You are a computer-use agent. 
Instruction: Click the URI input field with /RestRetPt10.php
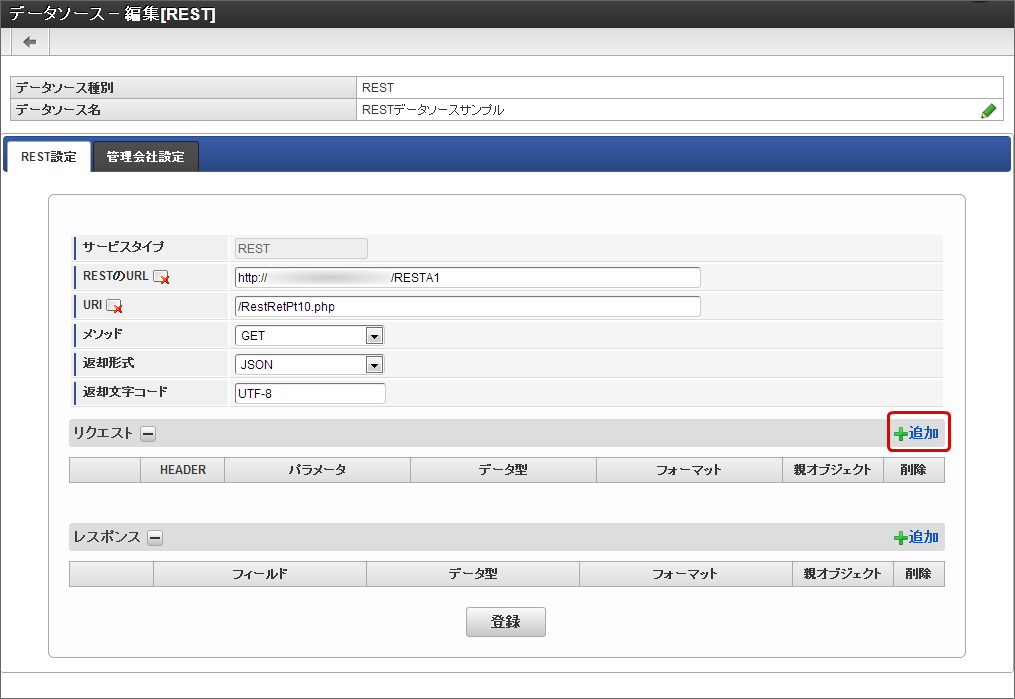click(467, 307)
